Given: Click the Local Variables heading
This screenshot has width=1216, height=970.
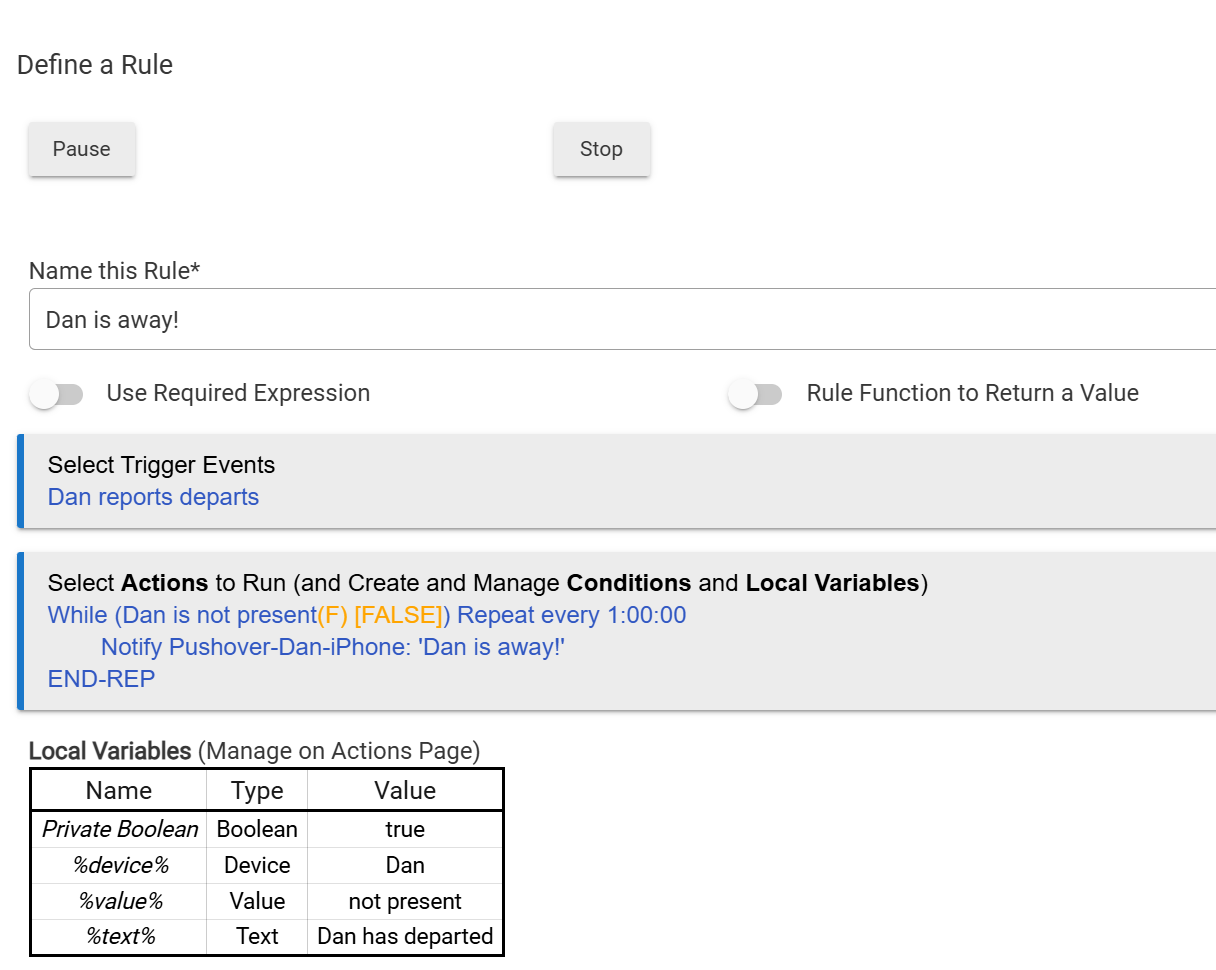Looking at the screenshot, I should tap(110, 751).
